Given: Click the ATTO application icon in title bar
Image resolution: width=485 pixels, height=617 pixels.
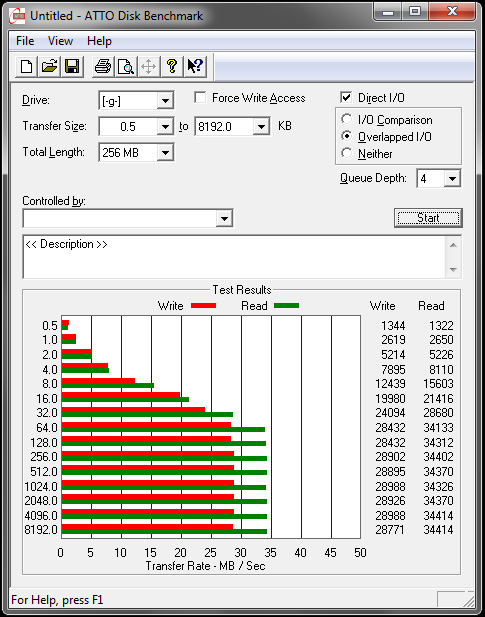Looking at the screenshot, I should [17, 16].
